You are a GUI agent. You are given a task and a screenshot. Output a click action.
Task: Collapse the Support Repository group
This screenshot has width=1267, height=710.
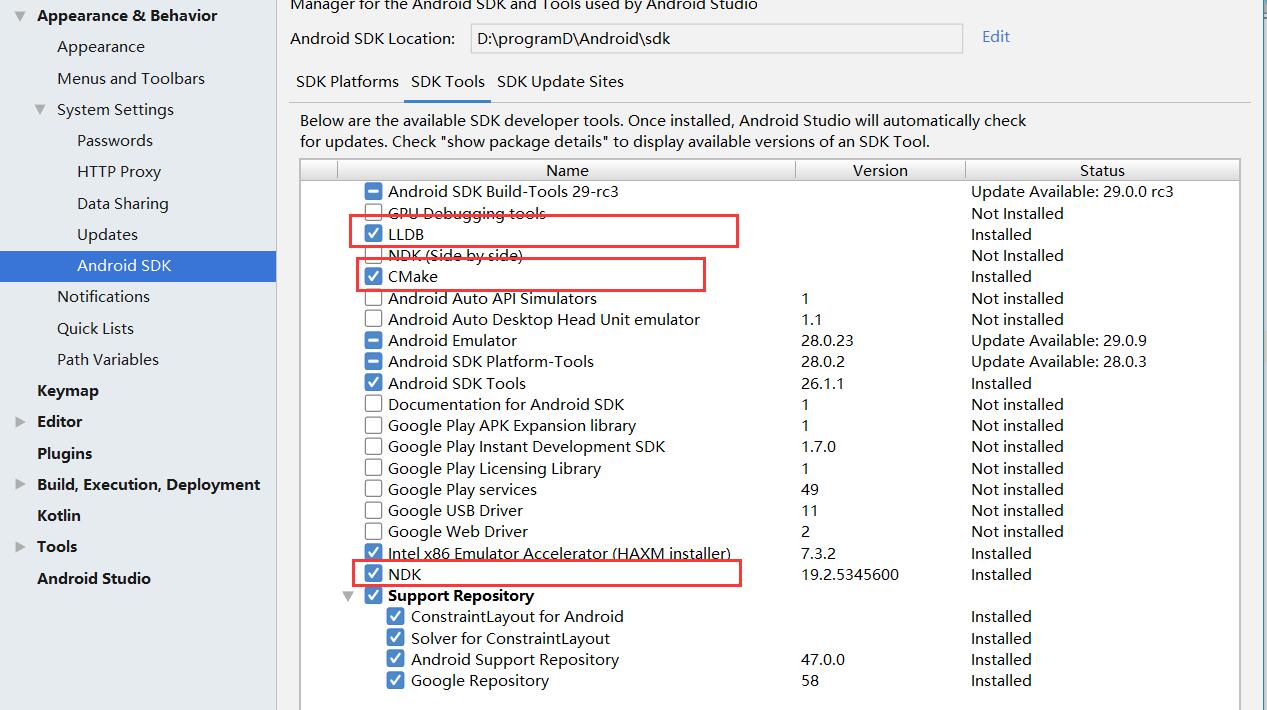[x=348, y=596]
